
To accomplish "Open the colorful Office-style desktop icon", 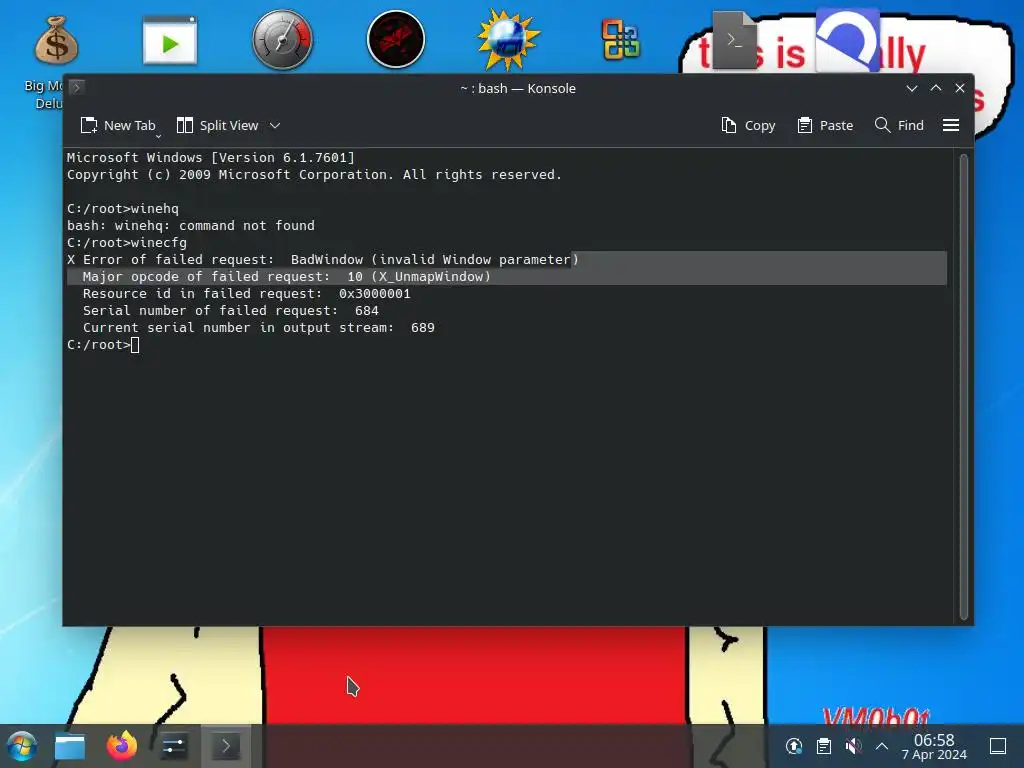I will (x=620, y=40).
